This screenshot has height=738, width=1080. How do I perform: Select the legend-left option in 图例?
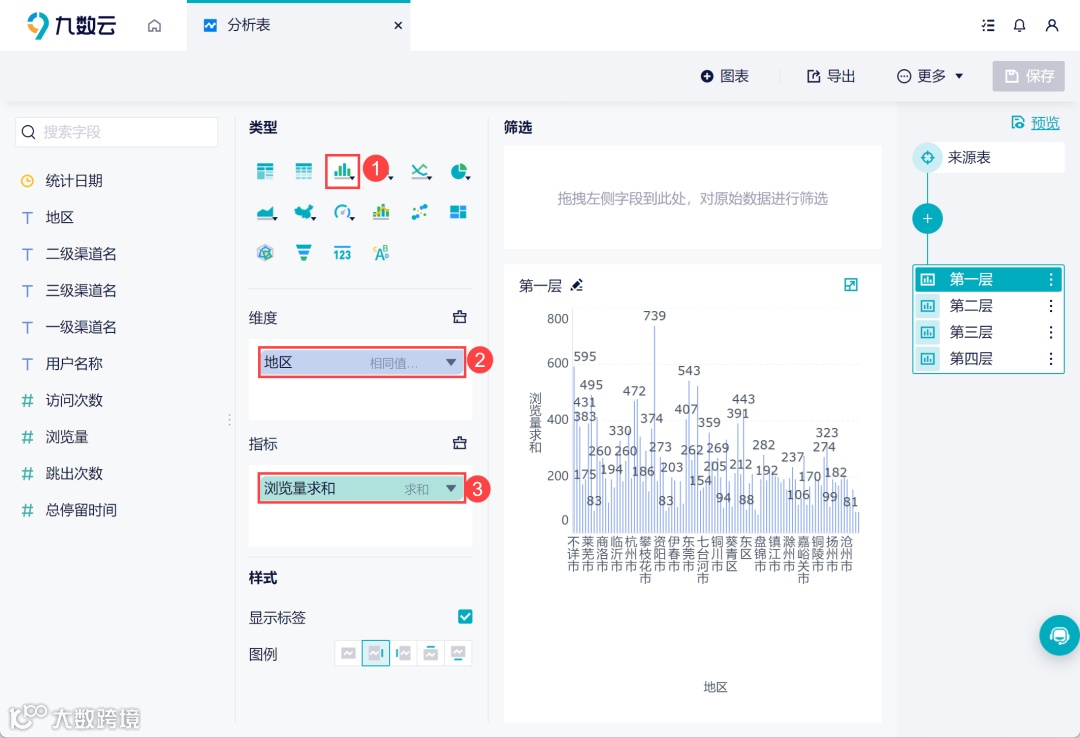tap(403, 653)
